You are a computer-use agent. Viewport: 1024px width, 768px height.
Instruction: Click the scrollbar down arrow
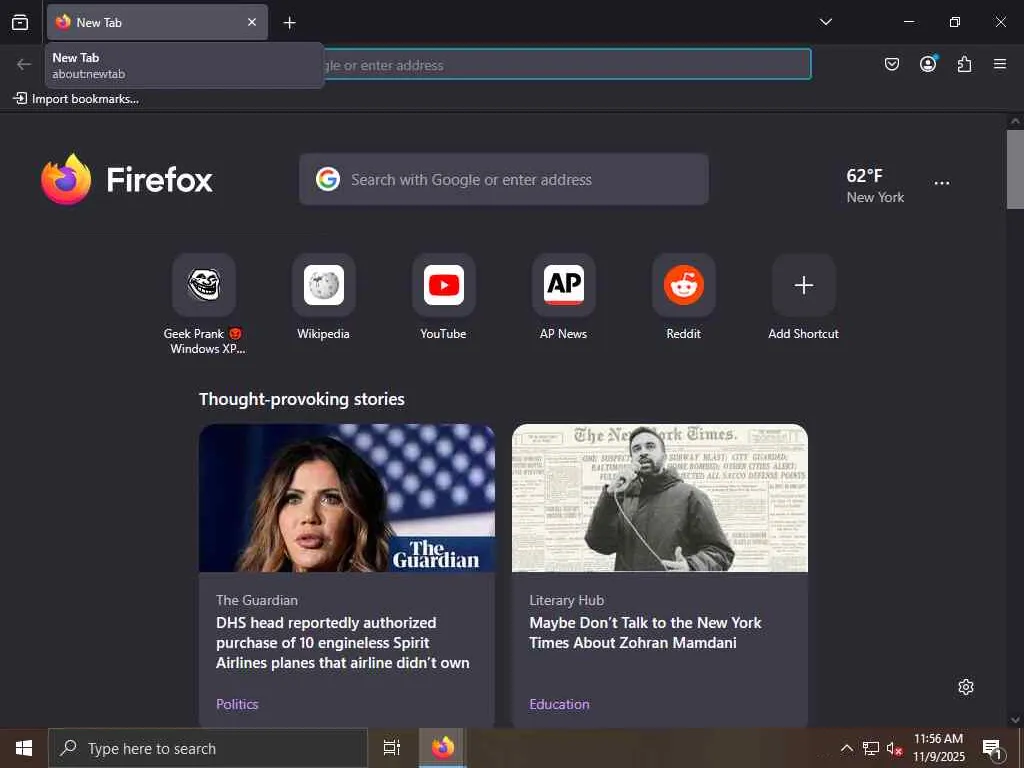(1015, 720)
